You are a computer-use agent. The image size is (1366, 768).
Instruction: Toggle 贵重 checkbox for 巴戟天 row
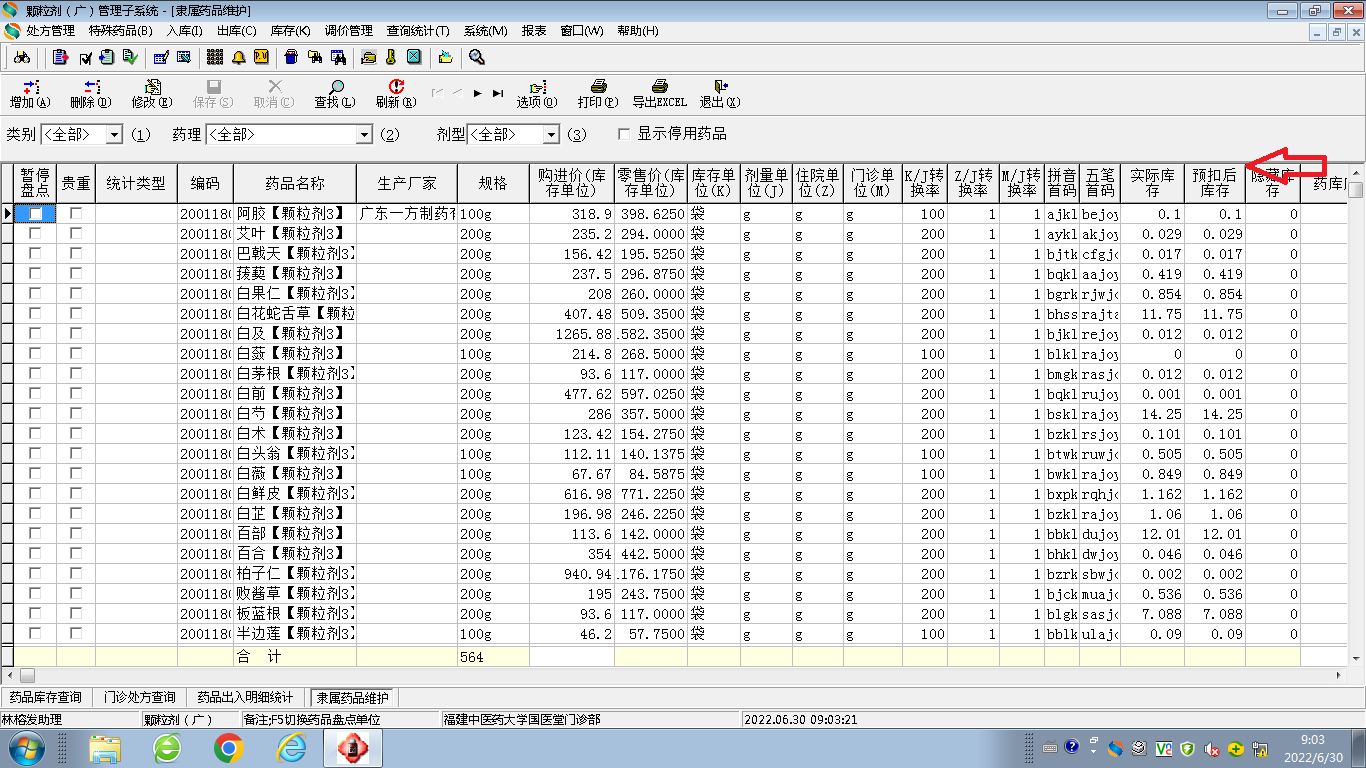[76, 254]
